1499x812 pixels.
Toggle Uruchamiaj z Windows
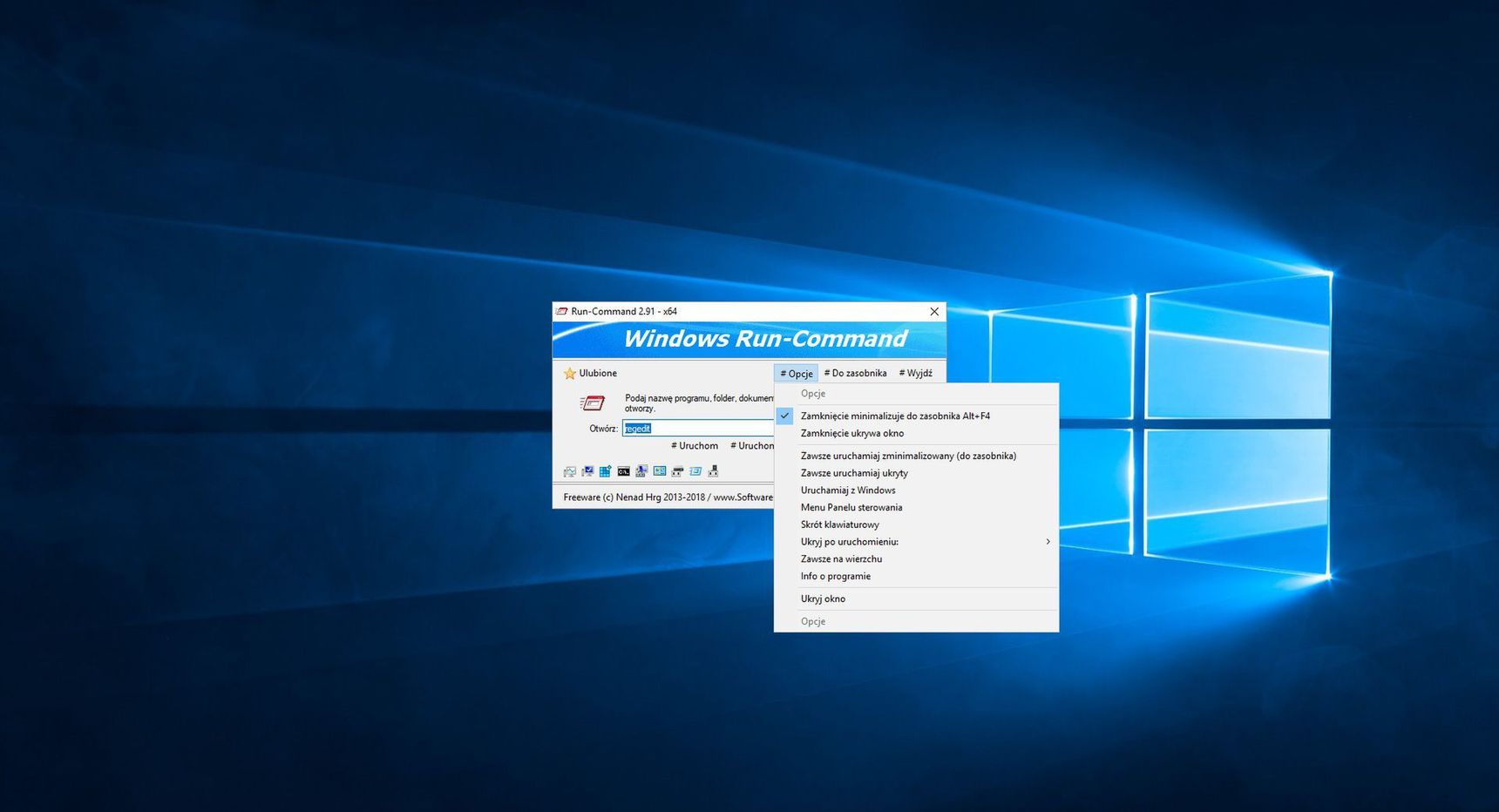coord(916,491)
